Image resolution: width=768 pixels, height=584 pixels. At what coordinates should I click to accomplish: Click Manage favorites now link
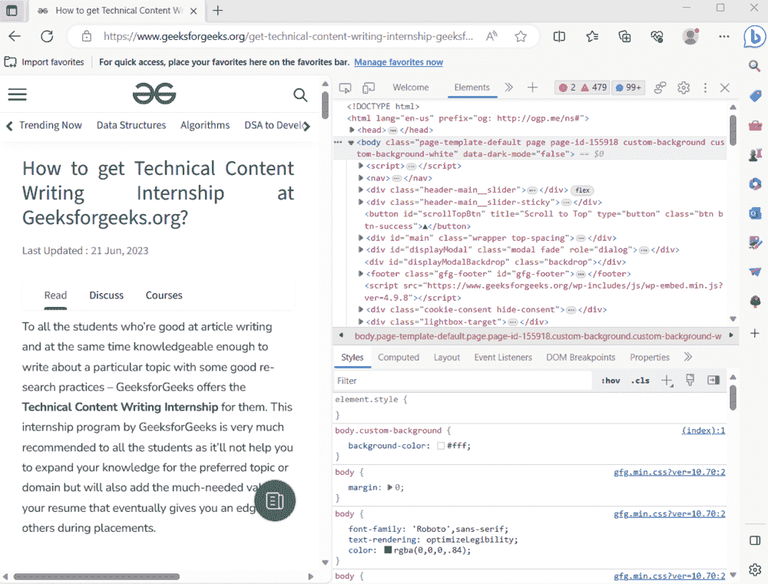(399, 62)
